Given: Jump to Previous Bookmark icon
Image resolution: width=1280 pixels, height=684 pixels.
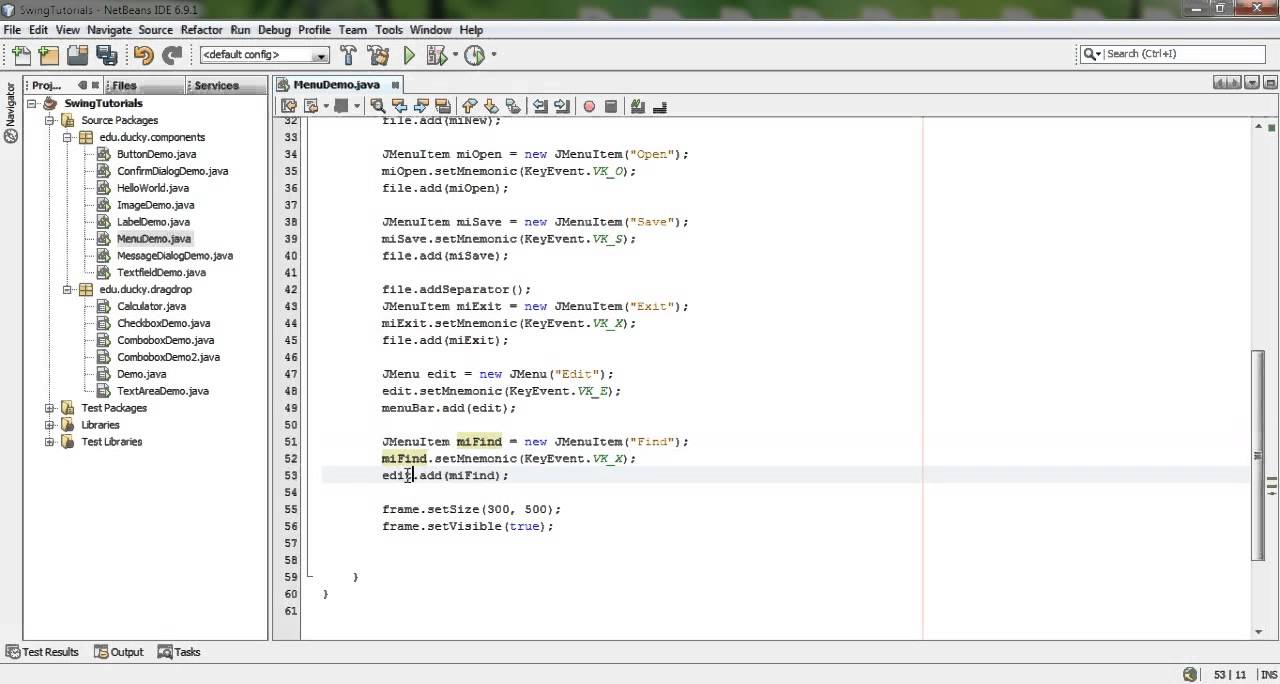Looking at the screenshot, I should coord(469,106).
